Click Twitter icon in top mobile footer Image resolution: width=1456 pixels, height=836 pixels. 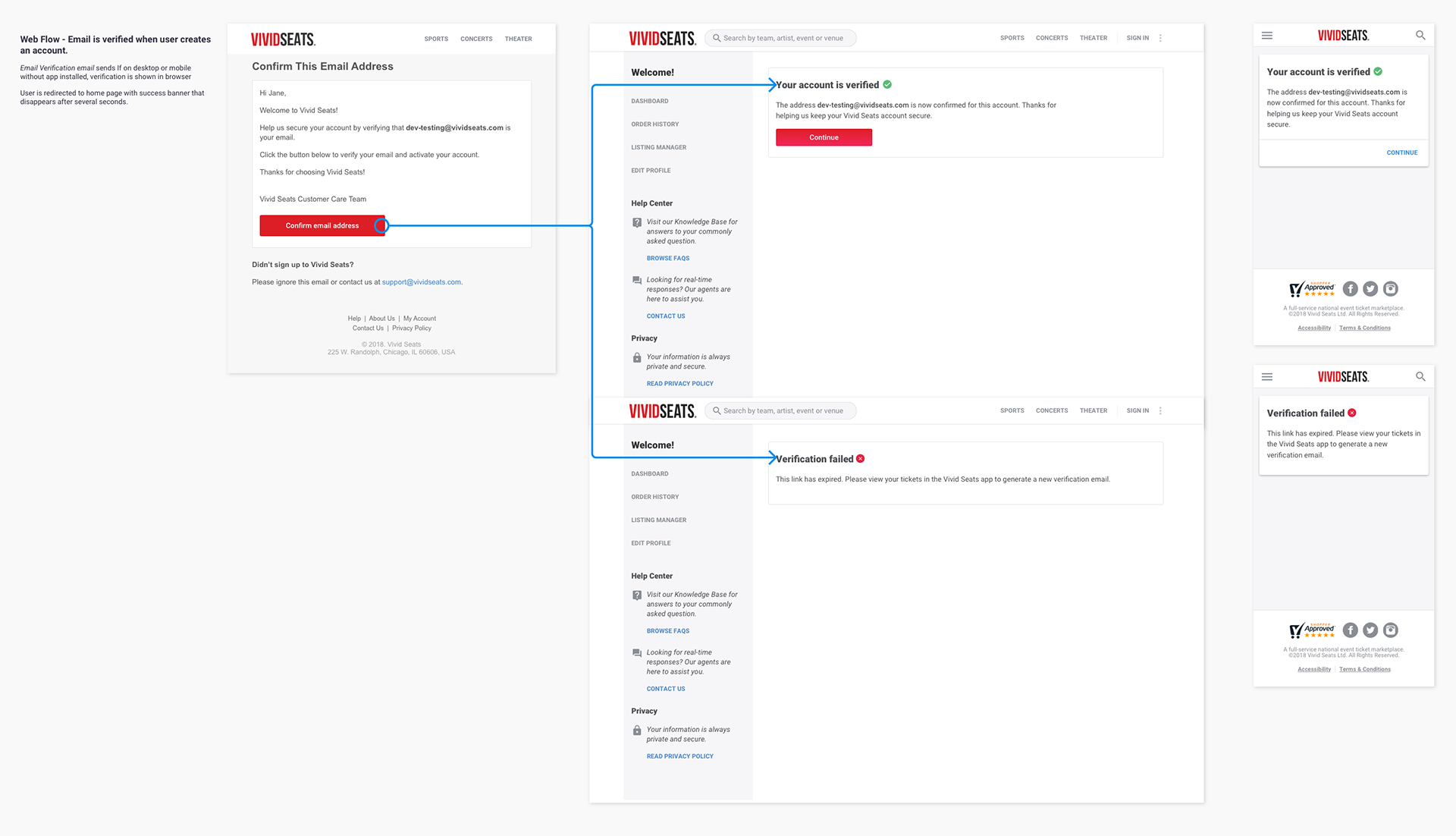(x=1370, y=289)
